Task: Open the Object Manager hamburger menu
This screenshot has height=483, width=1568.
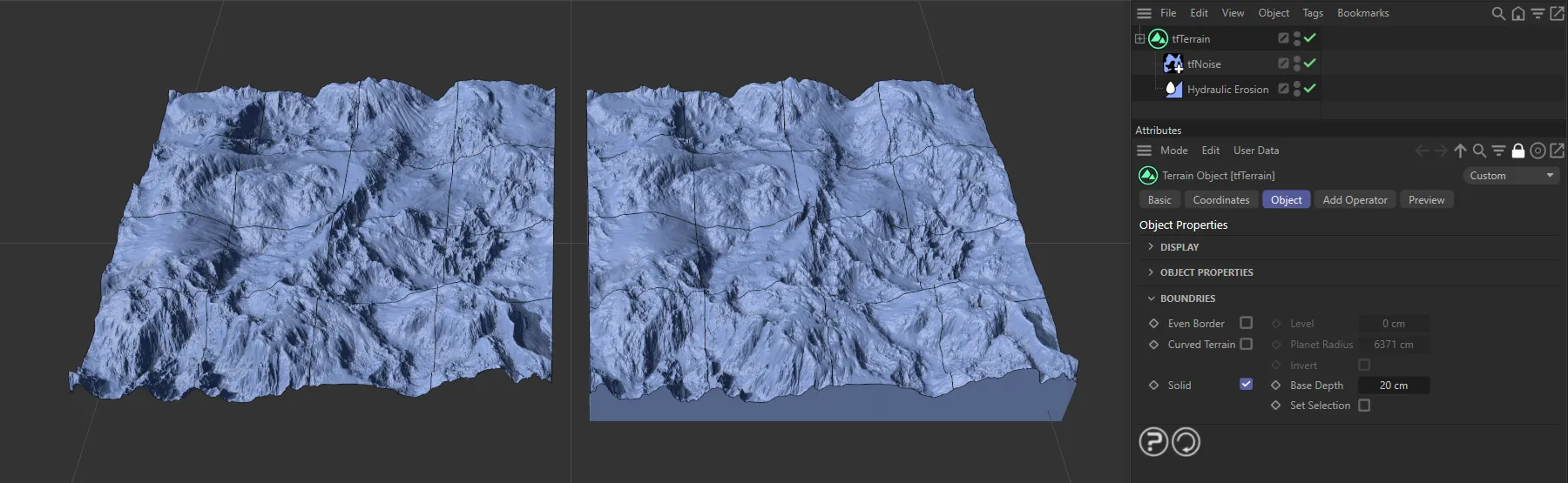Action: (1144, 13)
